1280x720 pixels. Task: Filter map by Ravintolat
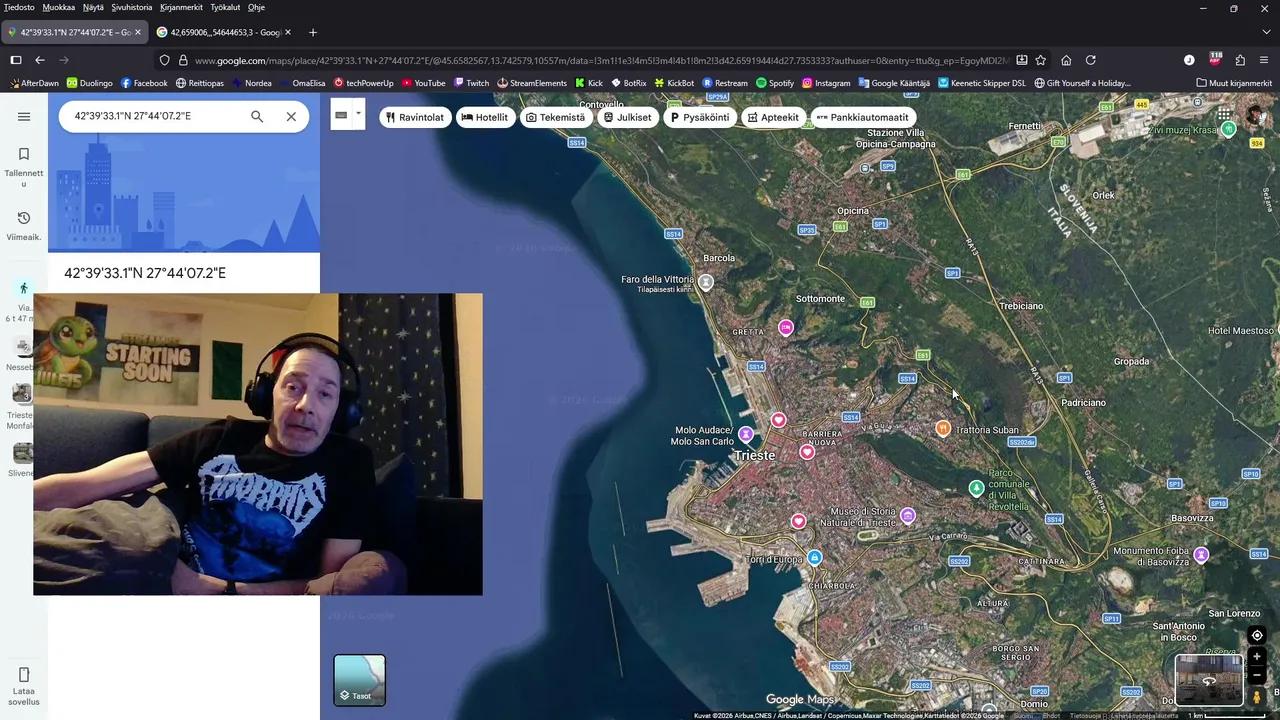pyautogui.click(x=415, y=117)
